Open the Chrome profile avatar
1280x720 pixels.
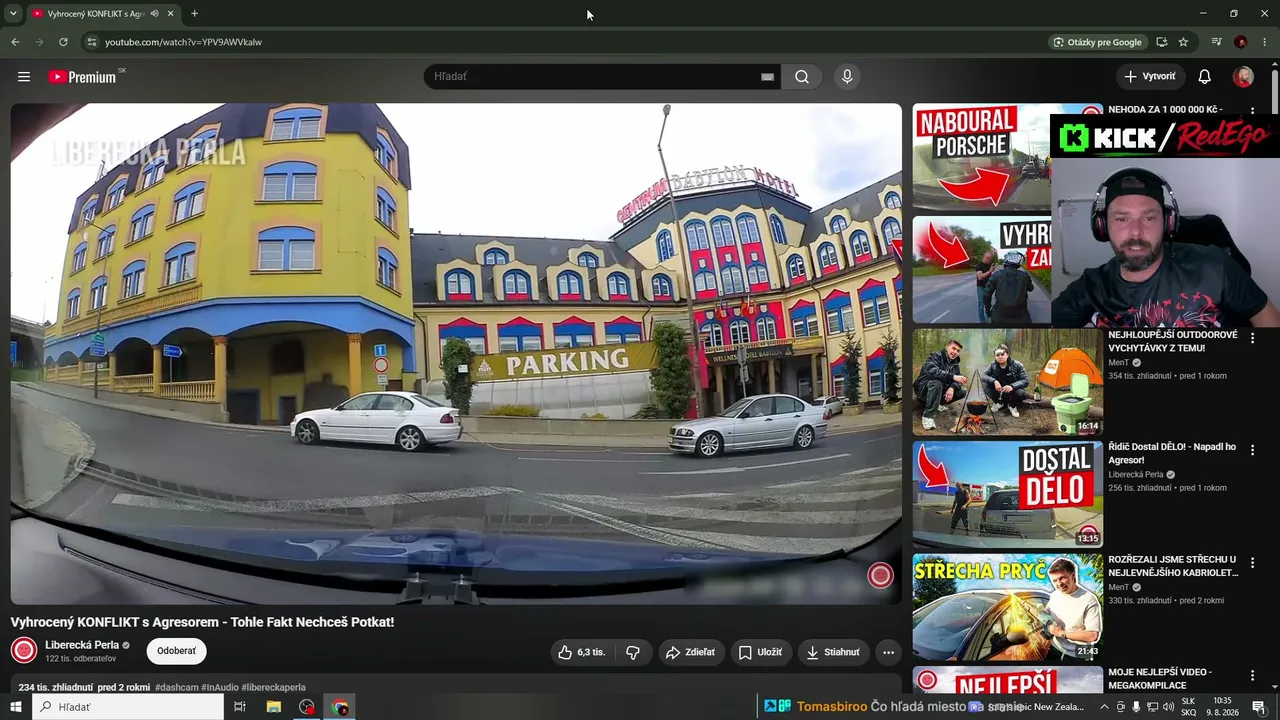click(1241, 42)
